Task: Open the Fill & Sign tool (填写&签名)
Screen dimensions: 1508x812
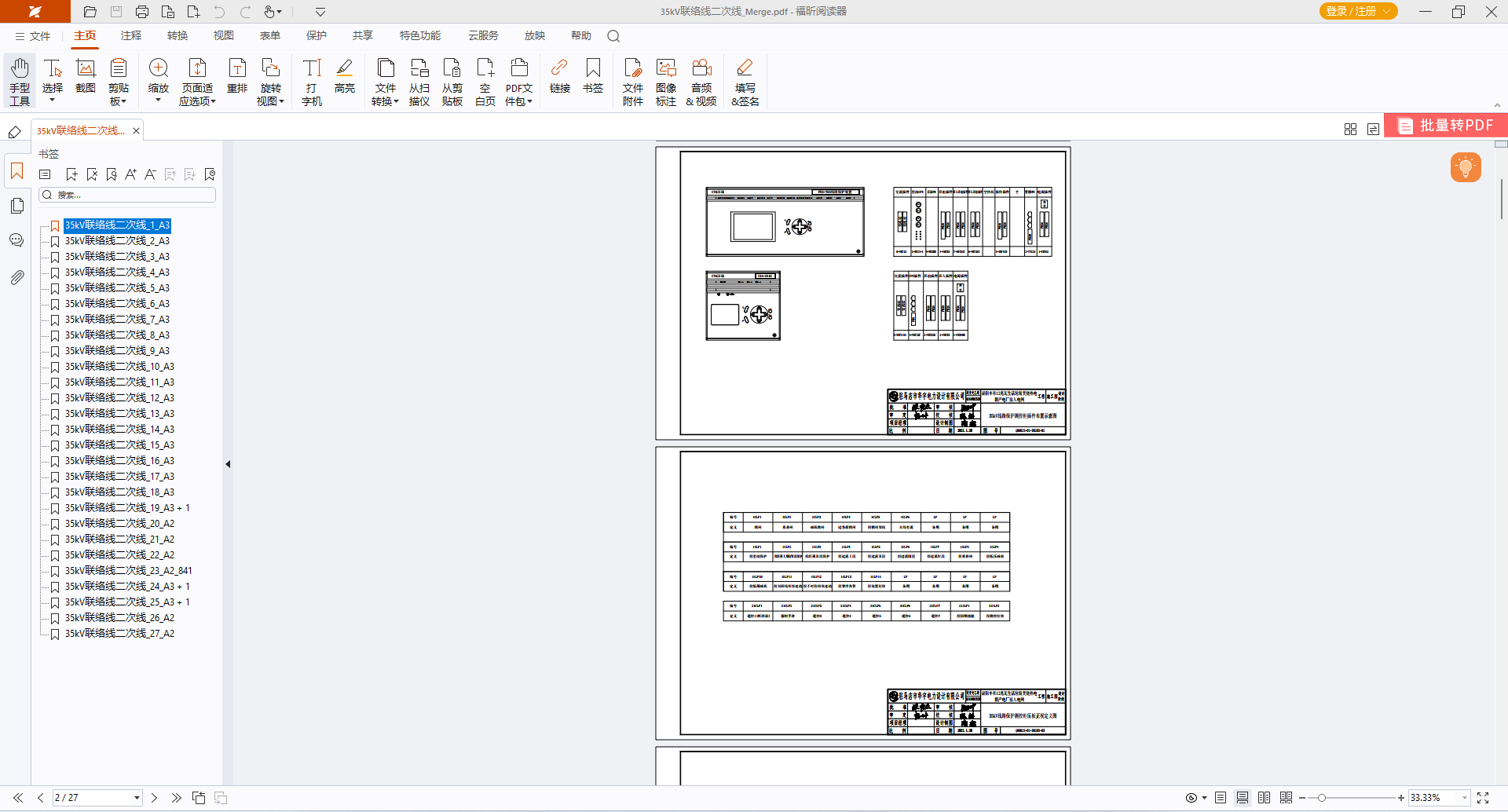Action: 745,80
